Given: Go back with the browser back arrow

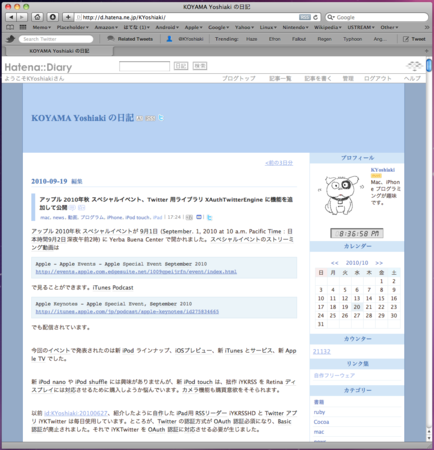Looking at the screenshot, I should click(11, 17).
